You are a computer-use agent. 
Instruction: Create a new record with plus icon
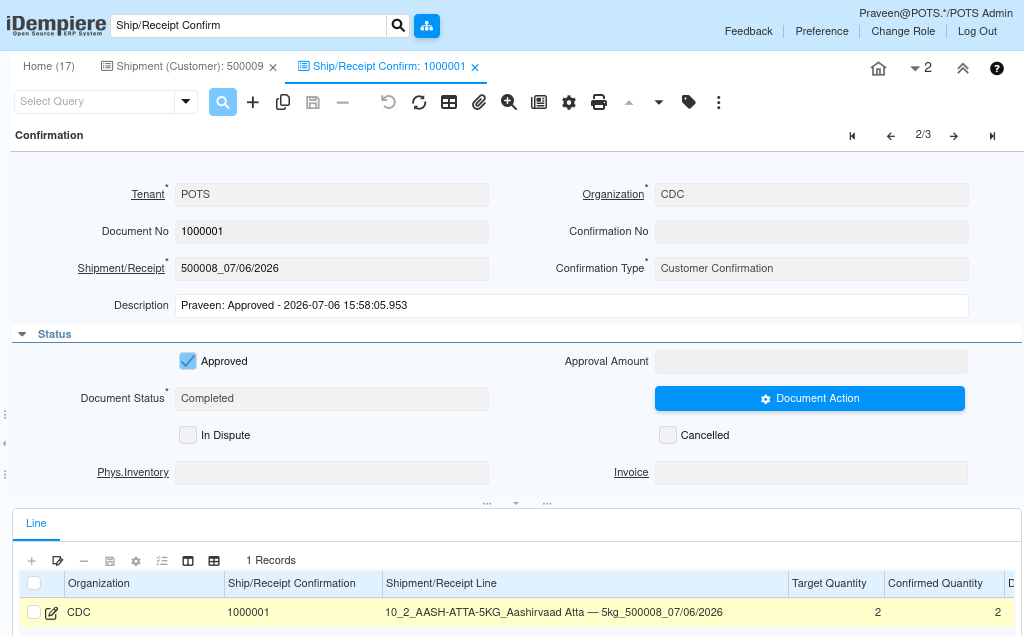click(253, 103)
